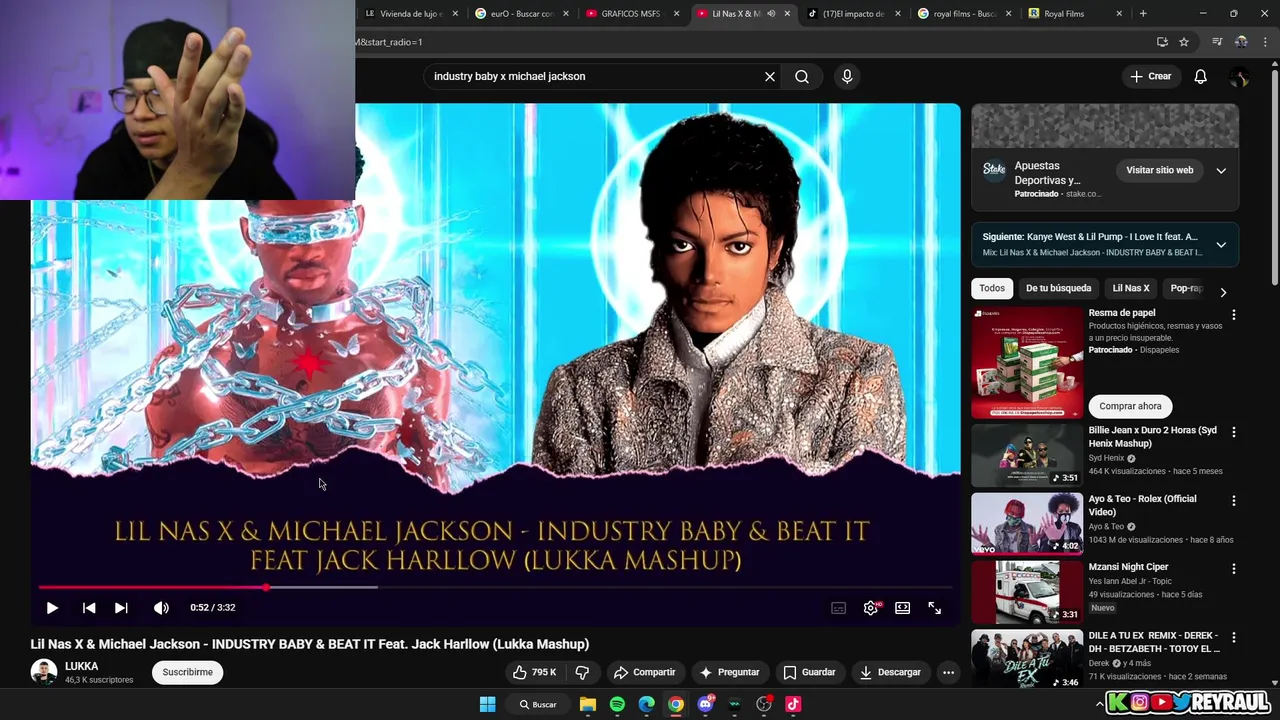This screenshot has height=720, width=1280.
Task: Mute the Lil Nas X tab speaker icon
Action: [770, 14]
